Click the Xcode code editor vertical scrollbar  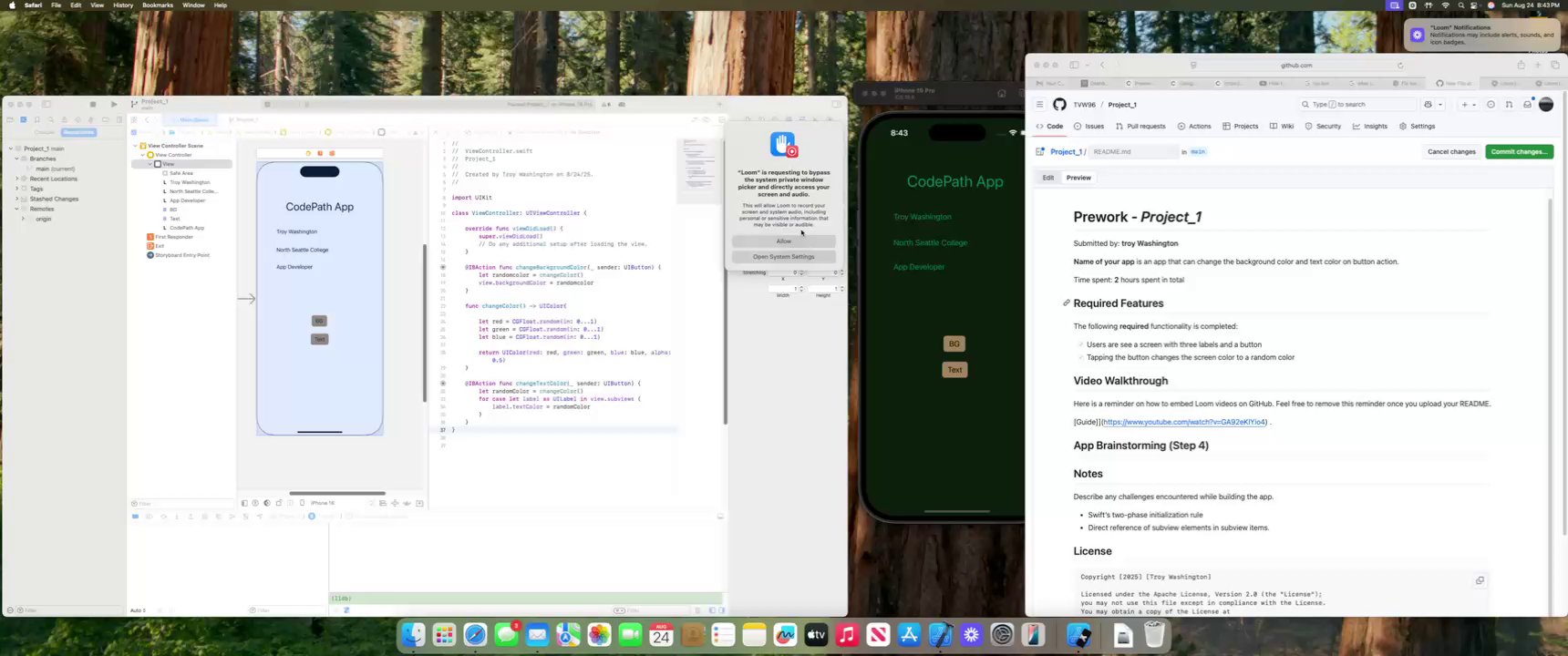click(726, 282)
